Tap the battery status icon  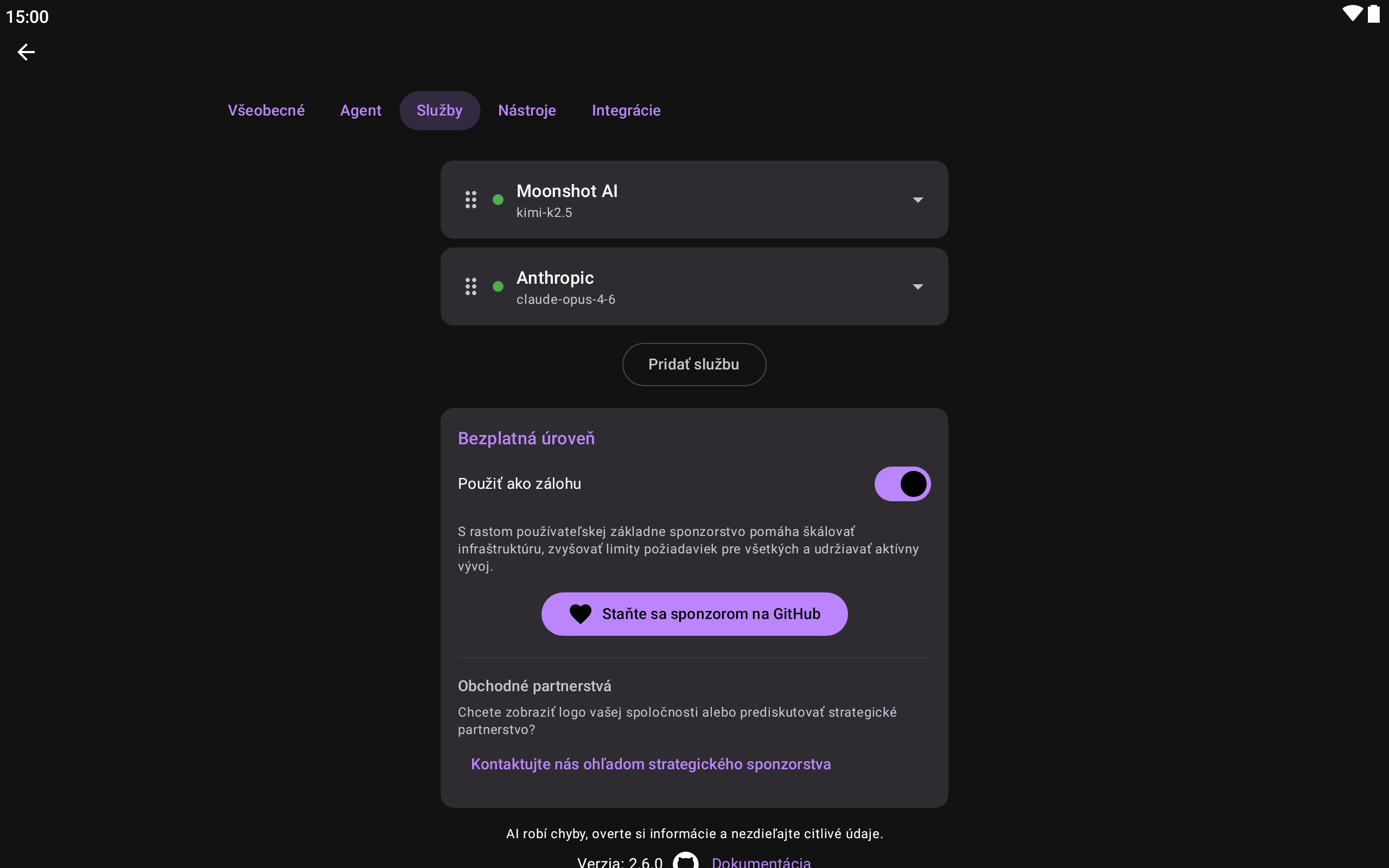tap(1373, 14)
